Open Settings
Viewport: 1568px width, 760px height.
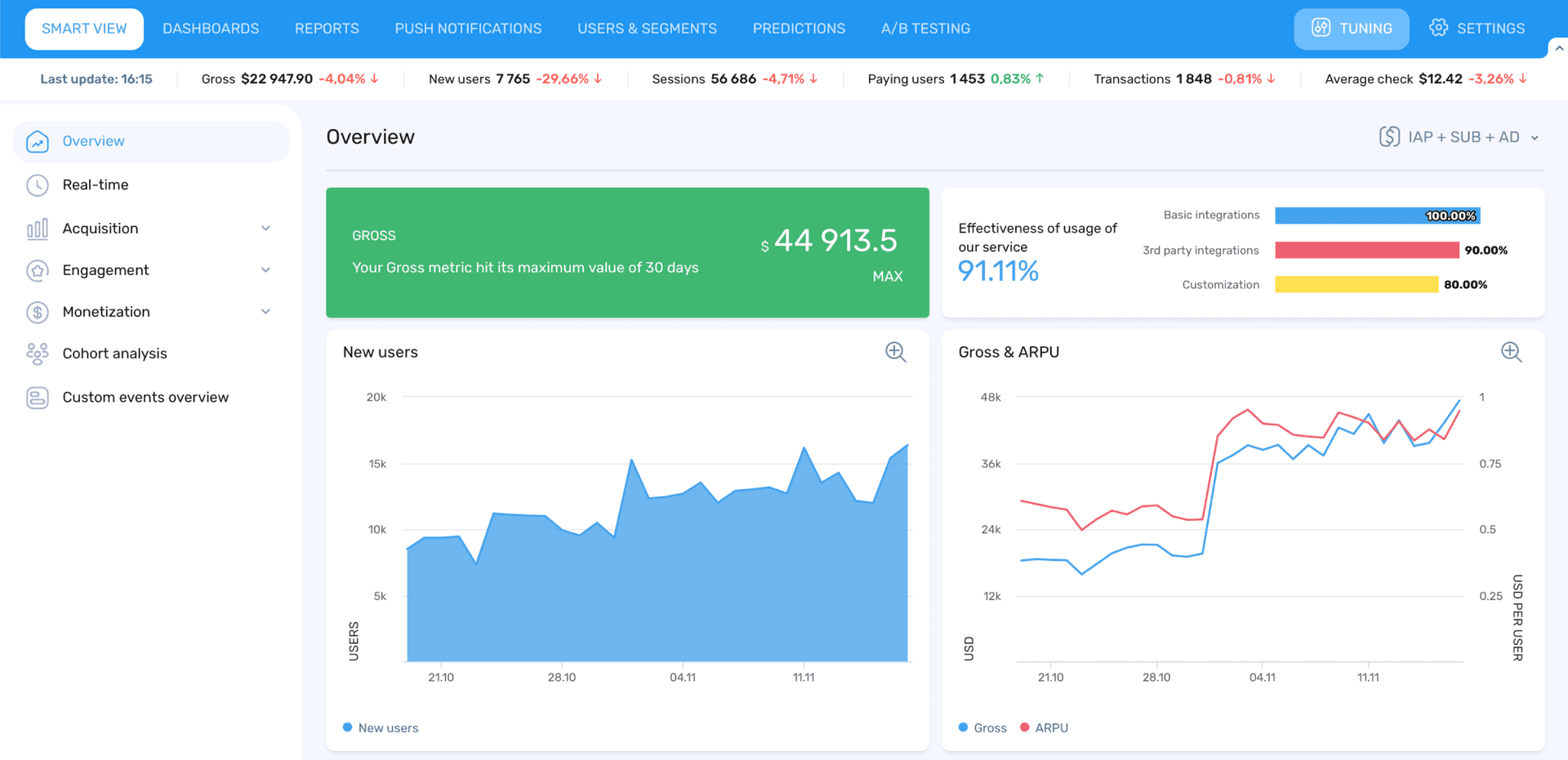1477,29
